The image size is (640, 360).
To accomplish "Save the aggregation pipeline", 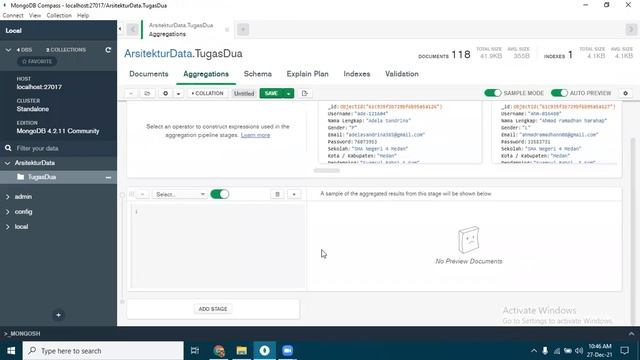I will coord(271,93).
